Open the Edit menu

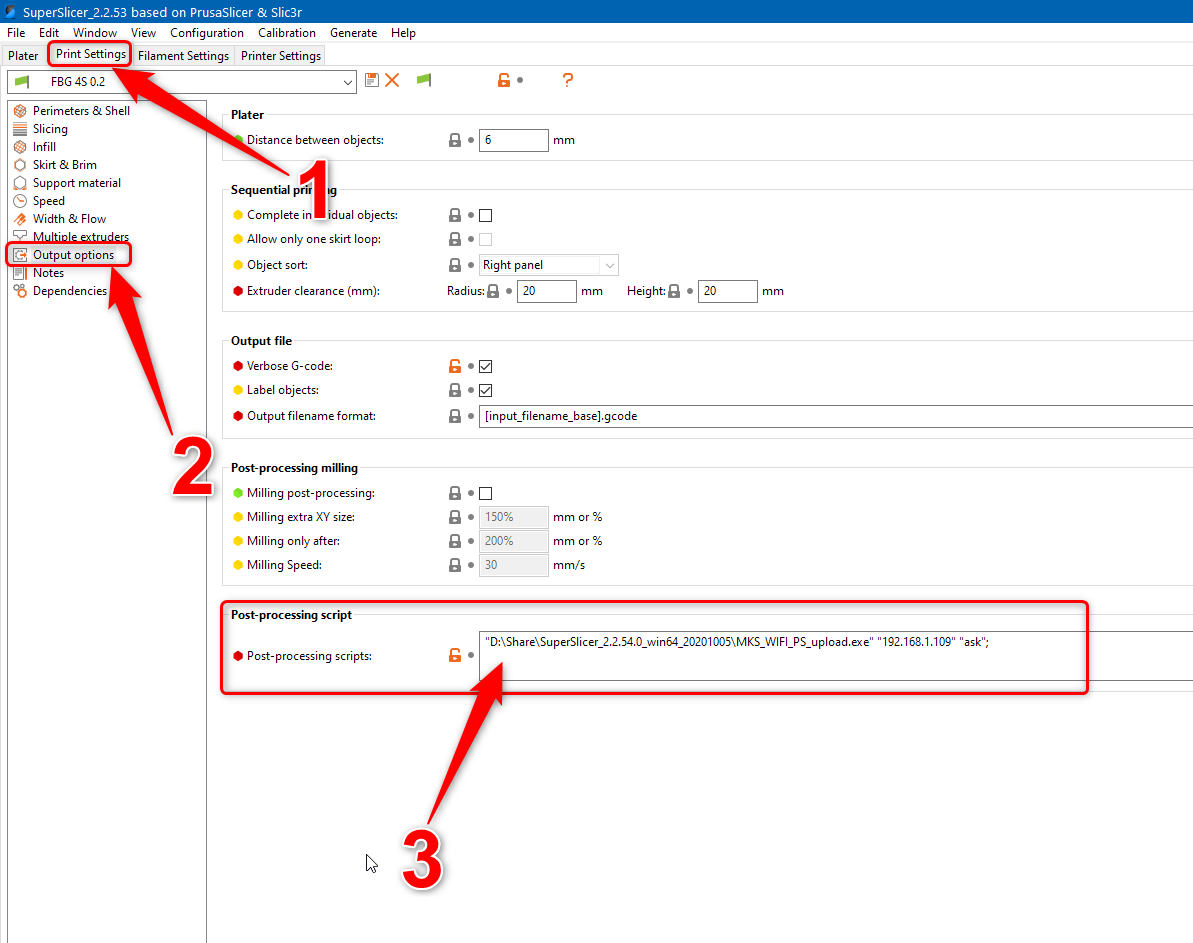tap(49, 33)
